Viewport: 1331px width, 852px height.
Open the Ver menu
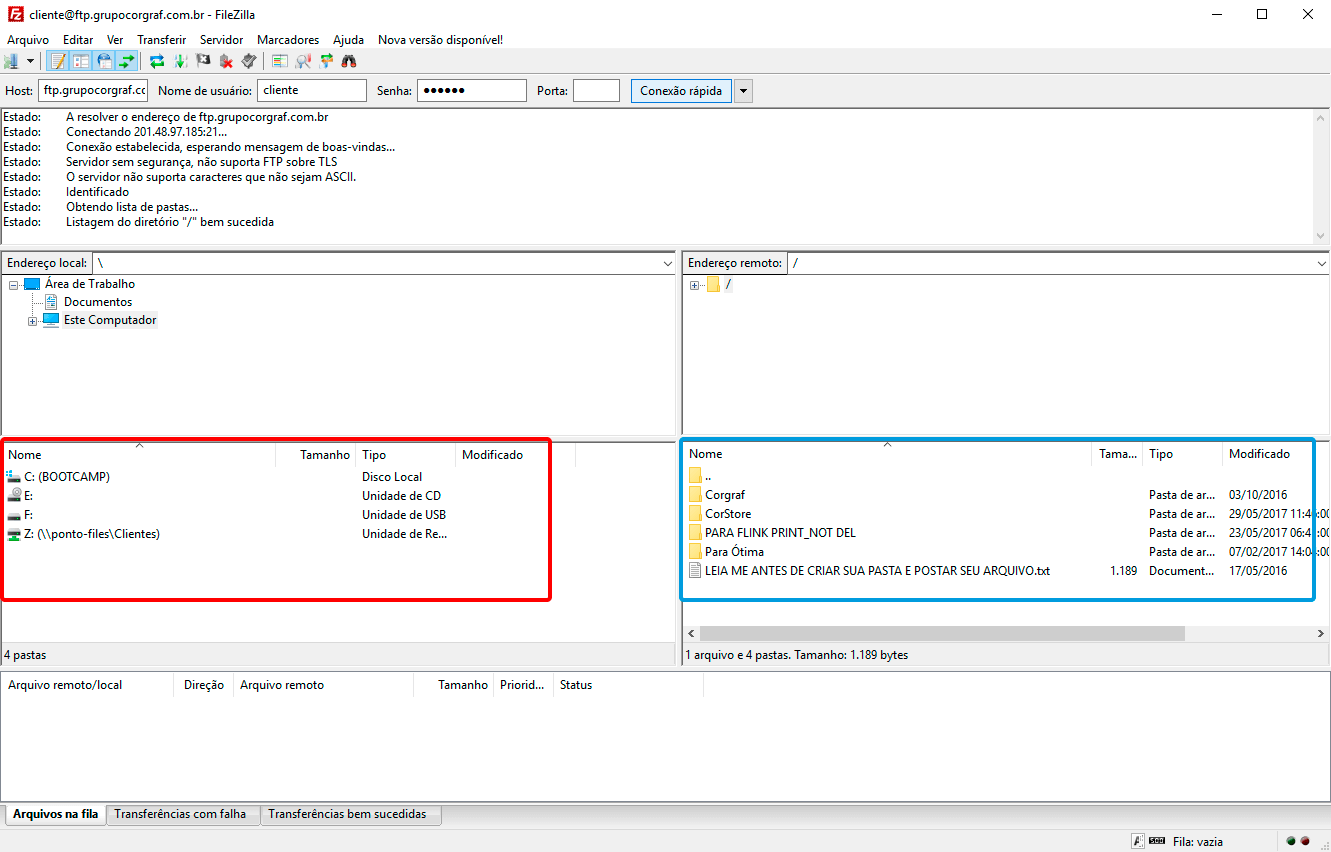tap(115, 40)
